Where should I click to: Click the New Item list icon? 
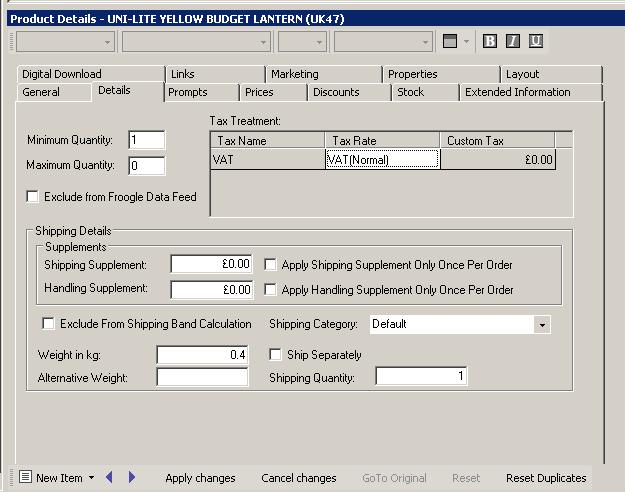click(26, 478)
